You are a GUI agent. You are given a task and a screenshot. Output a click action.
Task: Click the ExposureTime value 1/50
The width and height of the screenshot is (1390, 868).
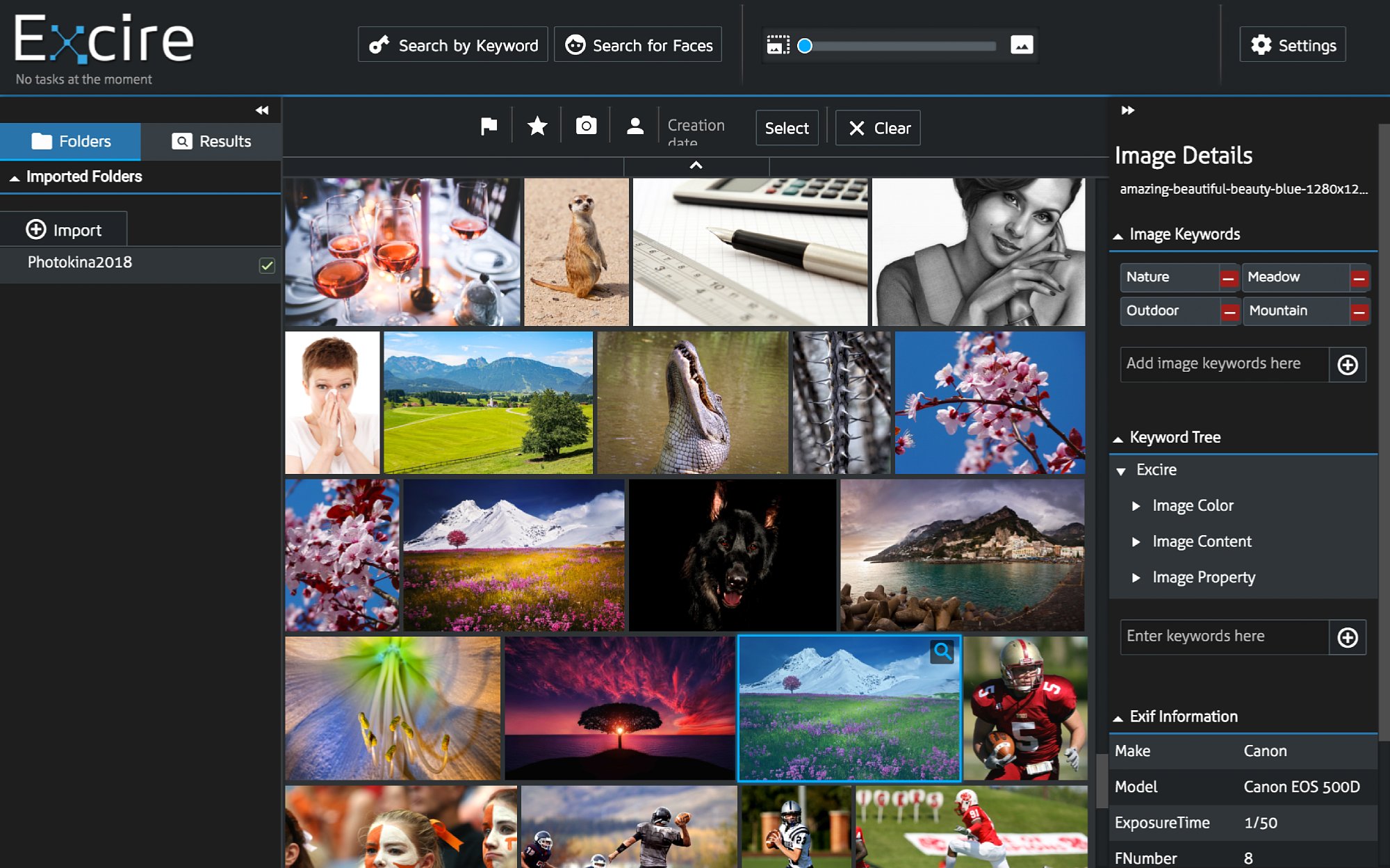1261,823
